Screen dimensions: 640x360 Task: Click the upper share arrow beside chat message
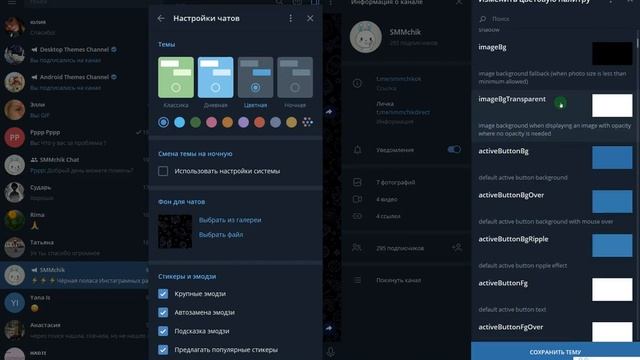coord(329,111)
